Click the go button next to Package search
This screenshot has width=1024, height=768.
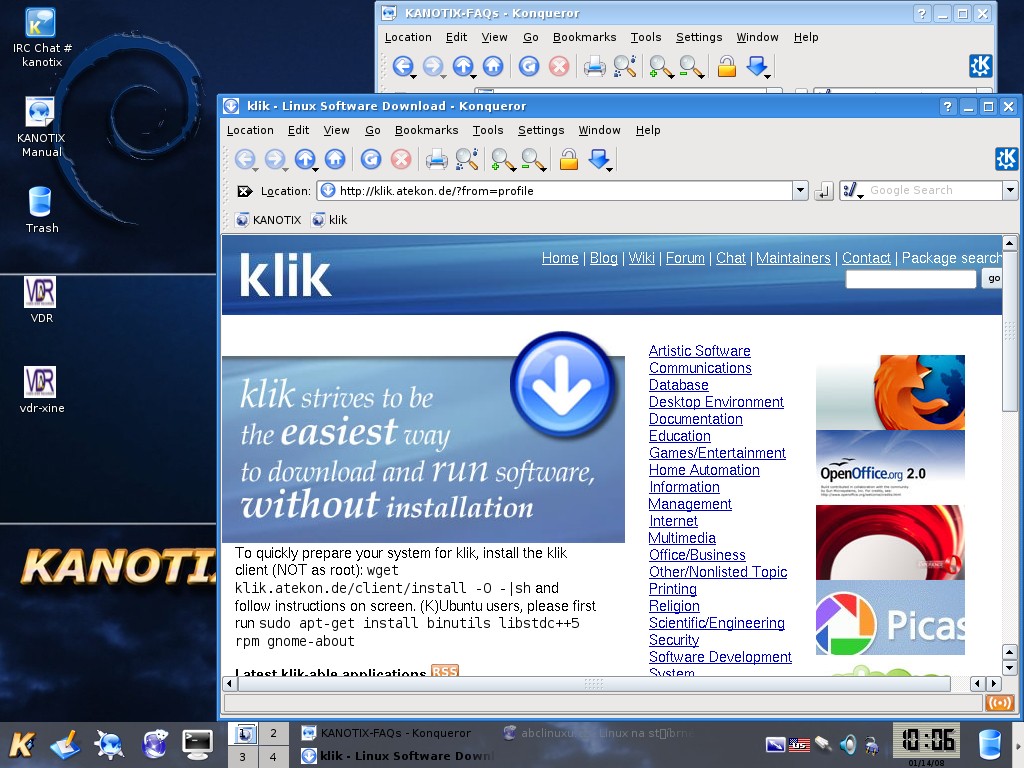pyautogui.click(x=993, y=279)
